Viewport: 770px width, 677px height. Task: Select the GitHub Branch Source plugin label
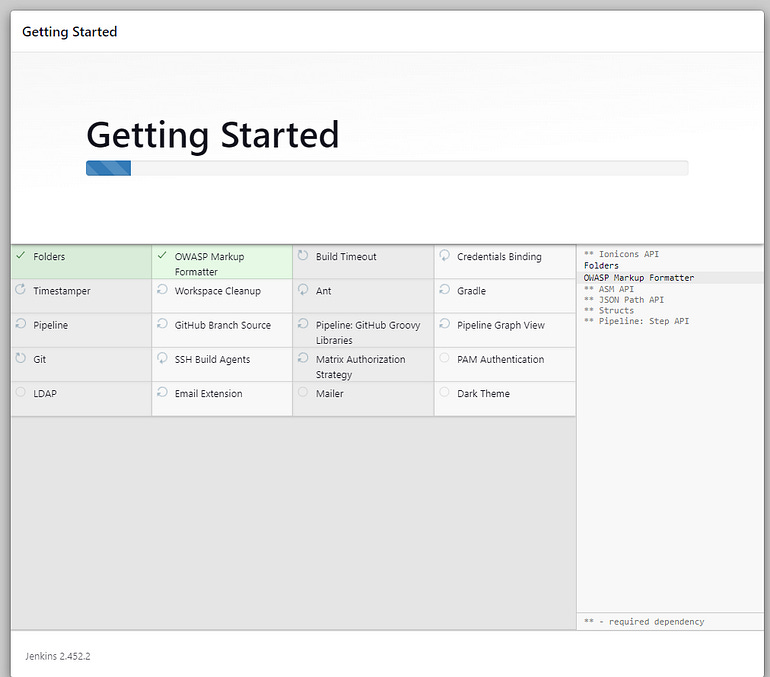222,325
